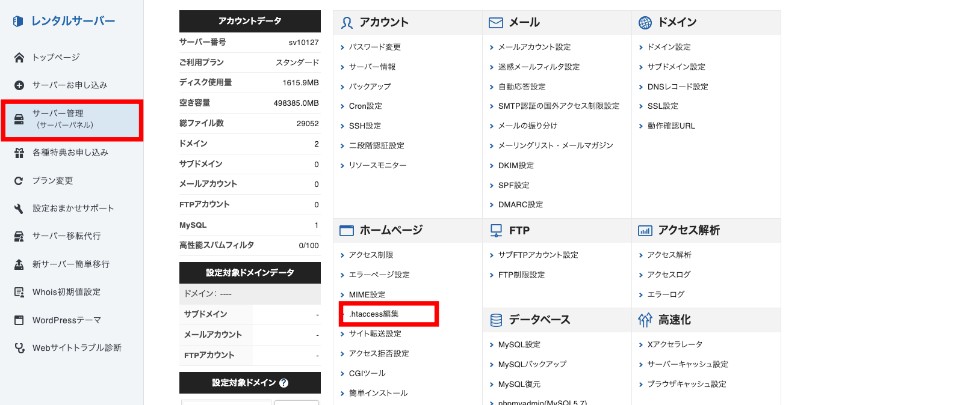Open the アクセス制限 link under ホームページ

click(x=370, y=255)
